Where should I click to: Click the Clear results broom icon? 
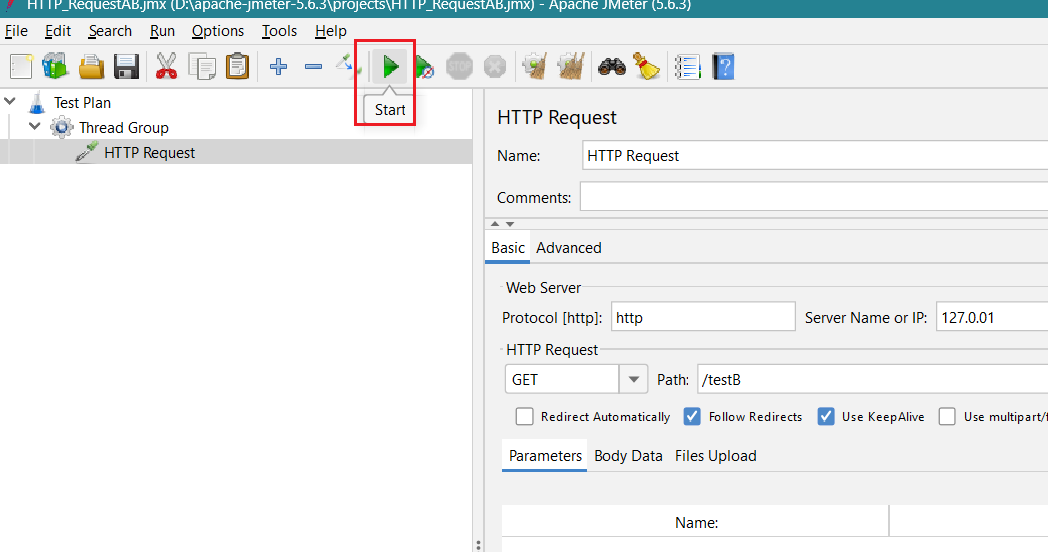535,67
